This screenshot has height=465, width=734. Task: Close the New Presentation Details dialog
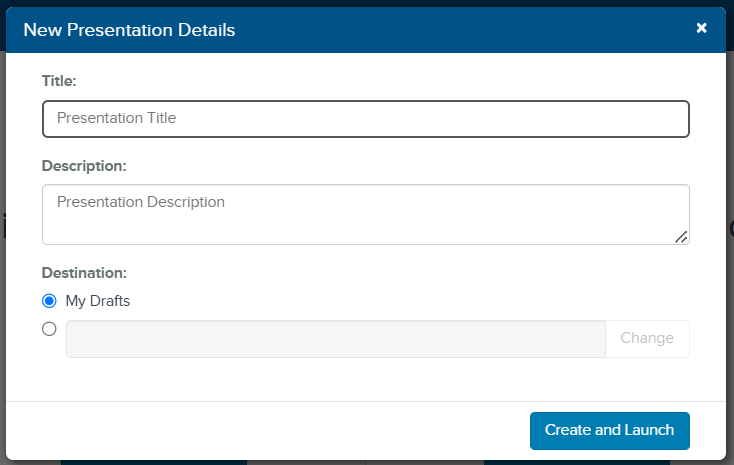pyautogui.click(x=702, y=28)
